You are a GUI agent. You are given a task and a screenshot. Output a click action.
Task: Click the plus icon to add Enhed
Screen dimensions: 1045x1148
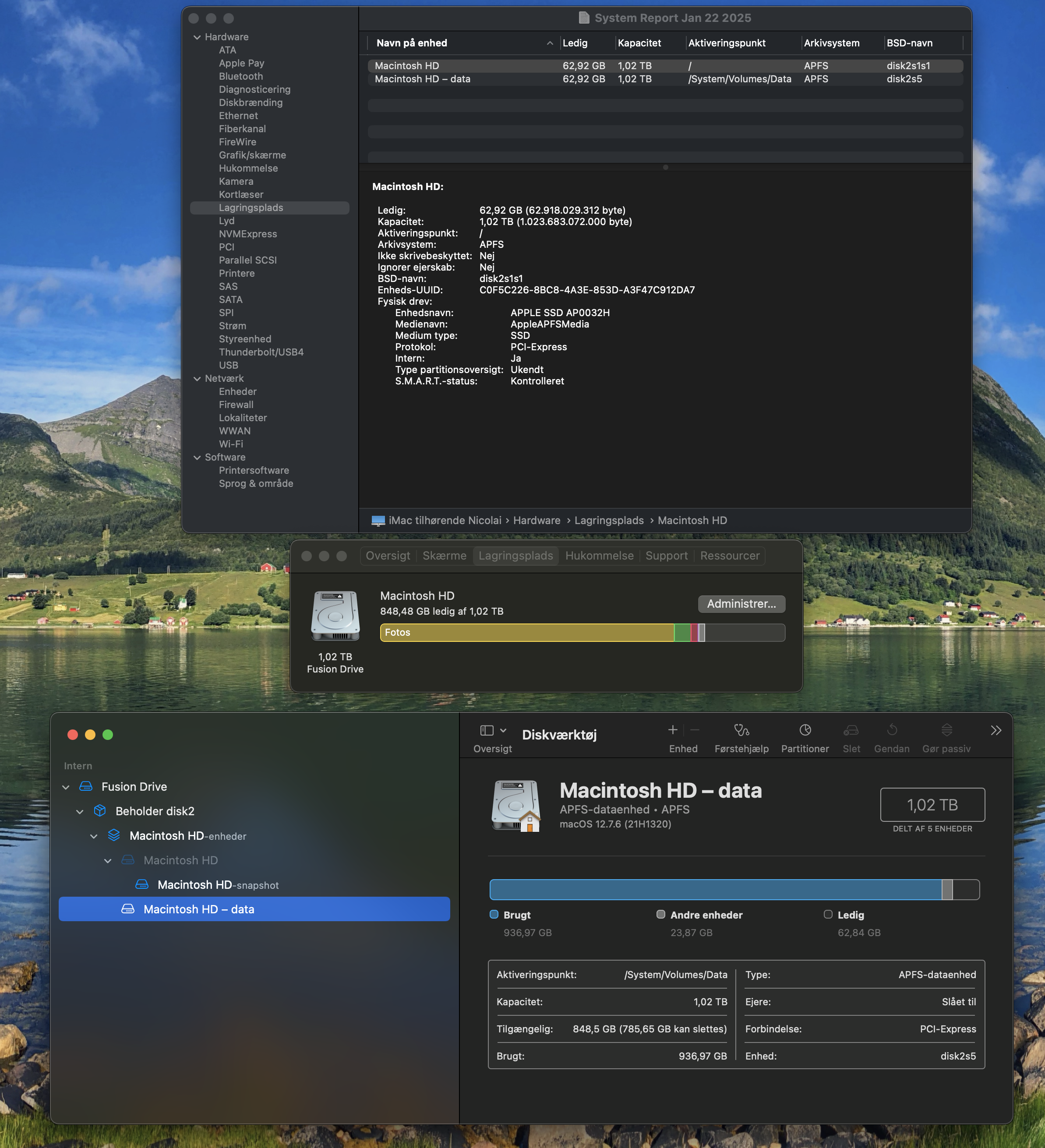tap(673, 730)
